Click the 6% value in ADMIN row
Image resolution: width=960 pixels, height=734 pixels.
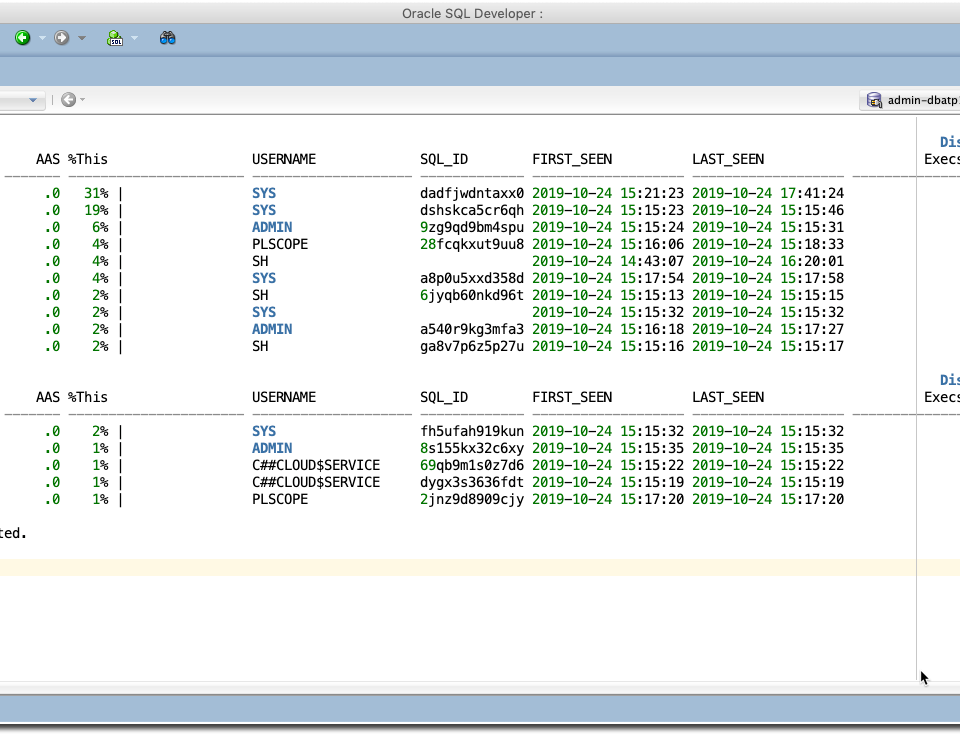tap(100, 227)
